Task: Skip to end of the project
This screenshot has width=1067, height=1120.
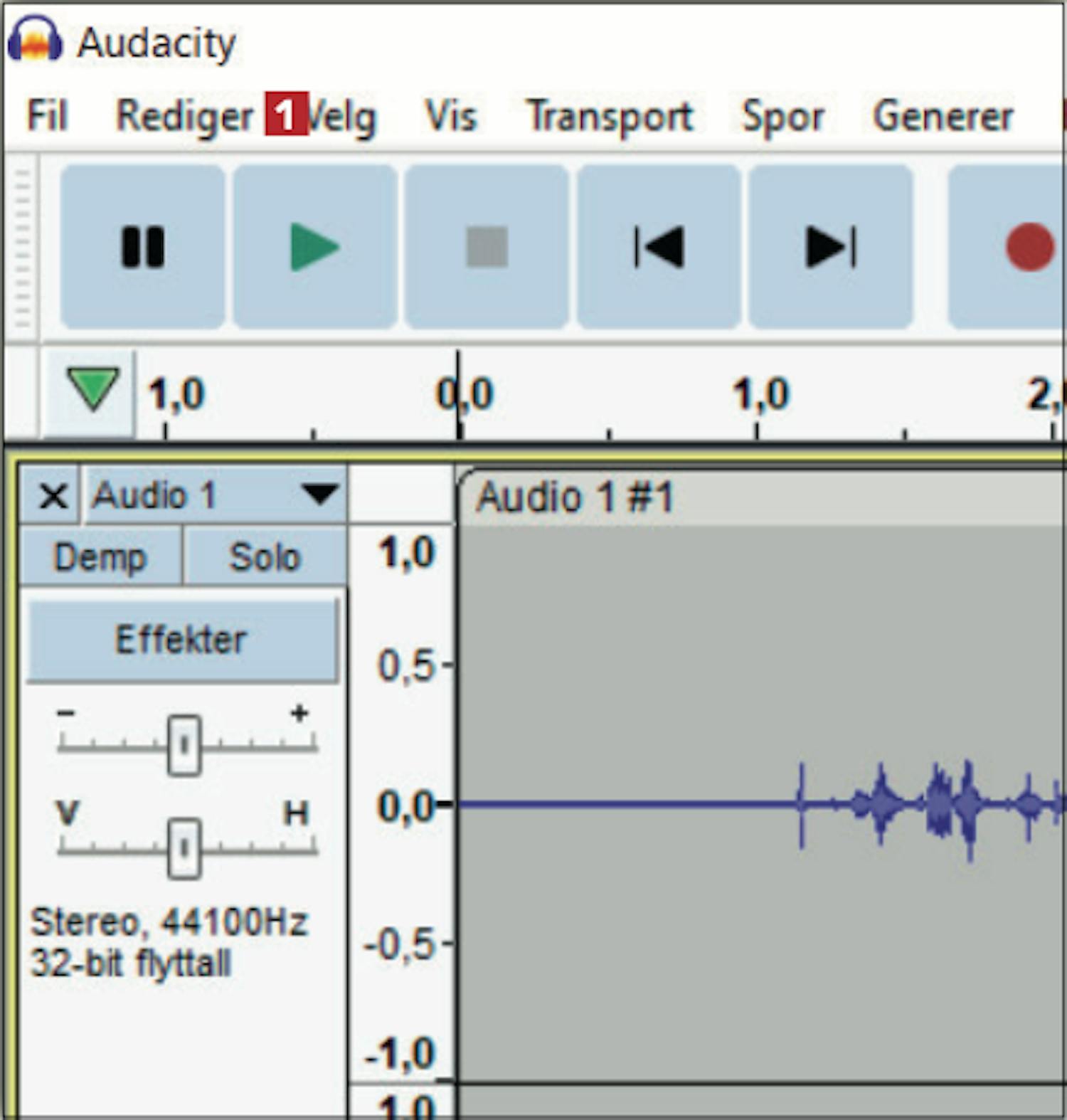Action: point(831,247)
